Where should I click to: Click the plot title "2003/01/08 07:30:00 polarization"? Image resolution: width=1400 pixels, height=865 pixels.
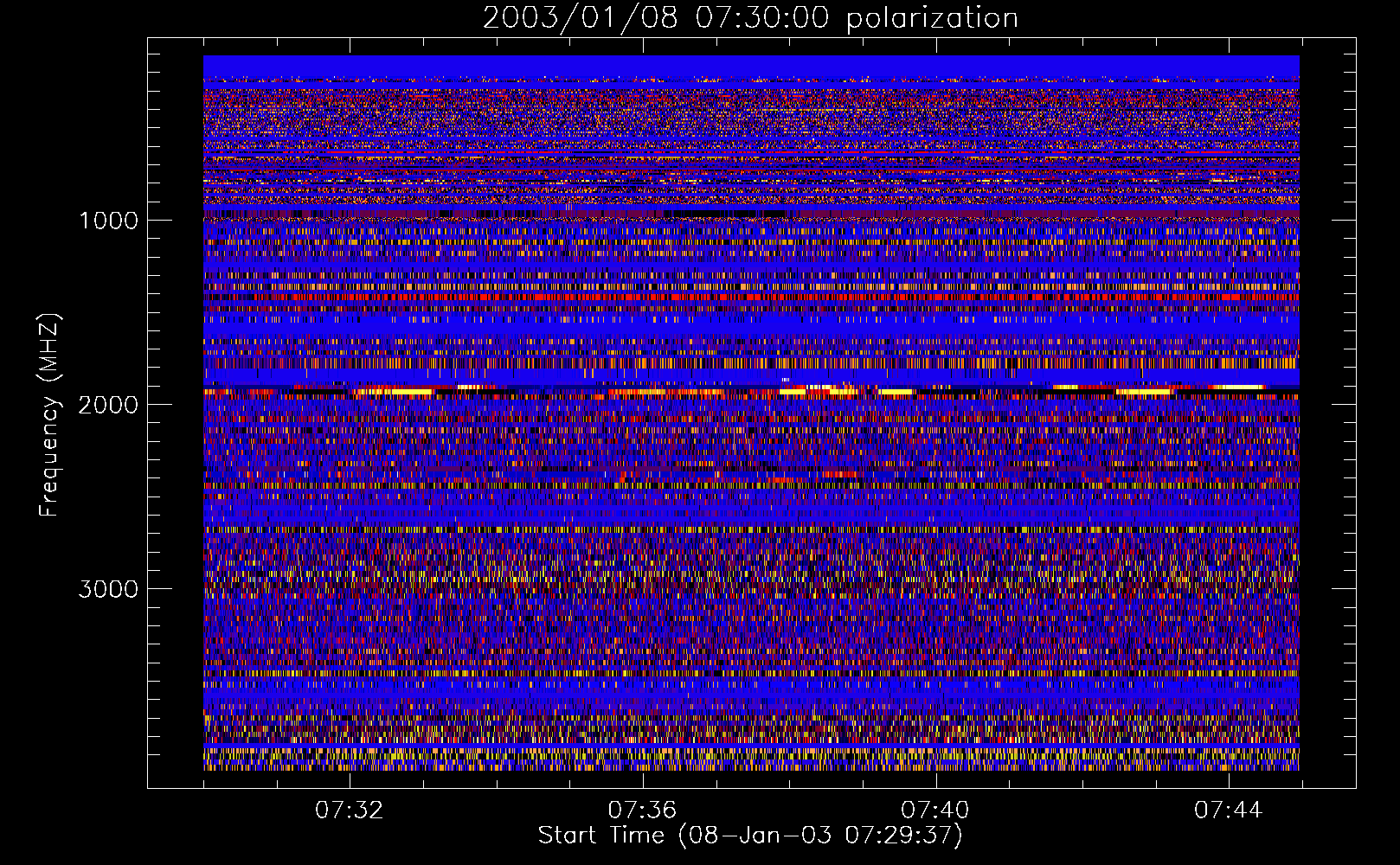click(750, 18)
